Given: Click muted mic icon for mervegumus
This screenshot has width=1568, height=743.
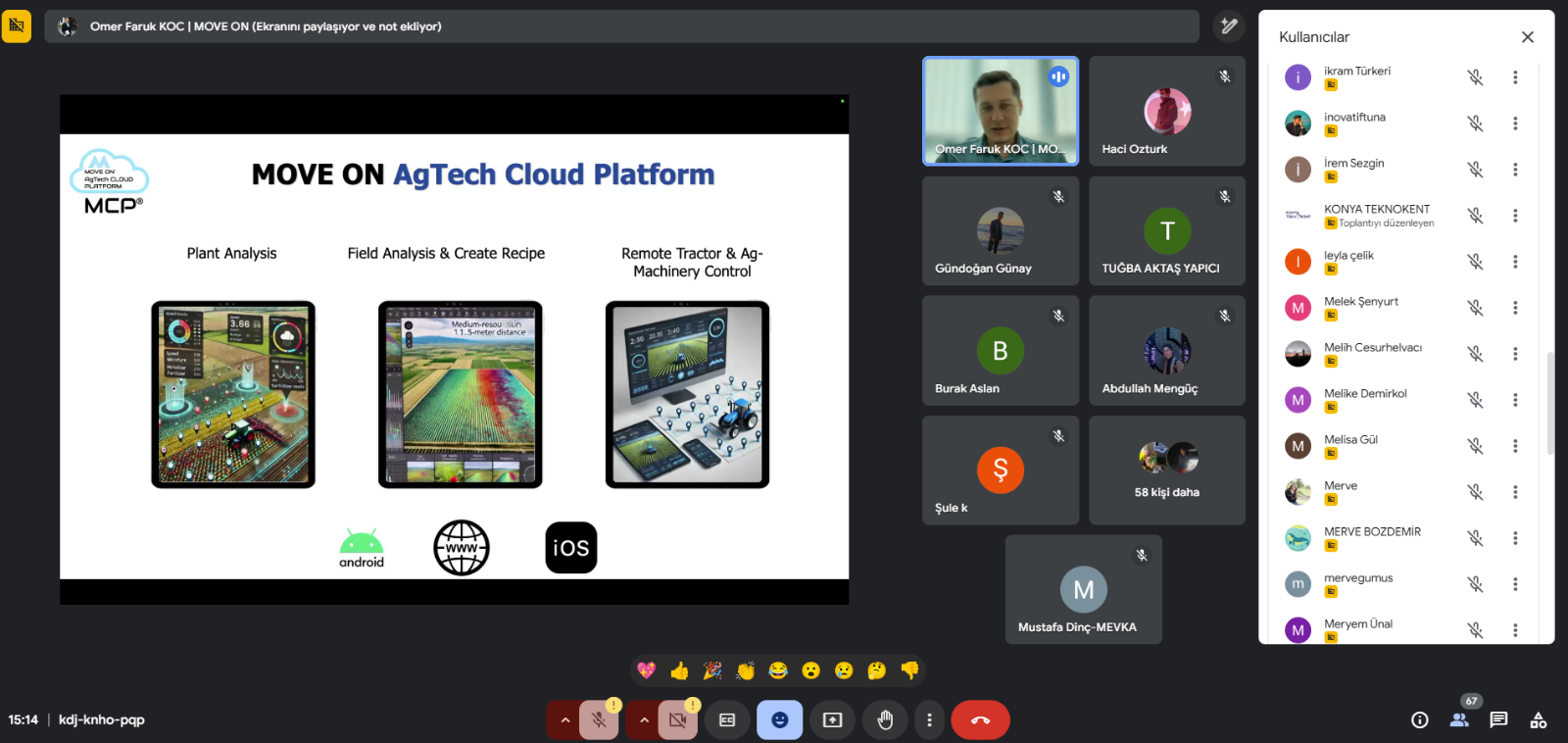Looking at the screenshot, I should point(1475,584).
